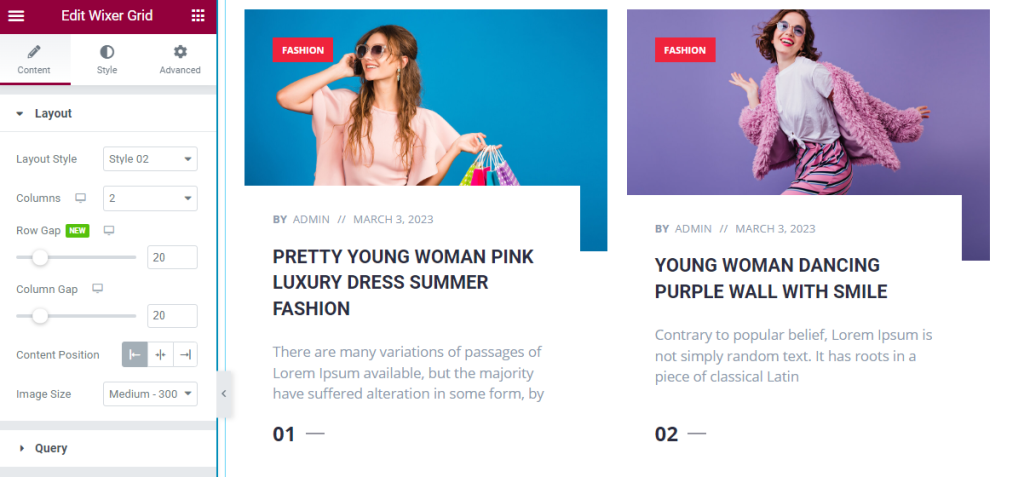Click the pencil Content icon
The width and height of the screenshot is (1024, 477).
coord(34,52)
